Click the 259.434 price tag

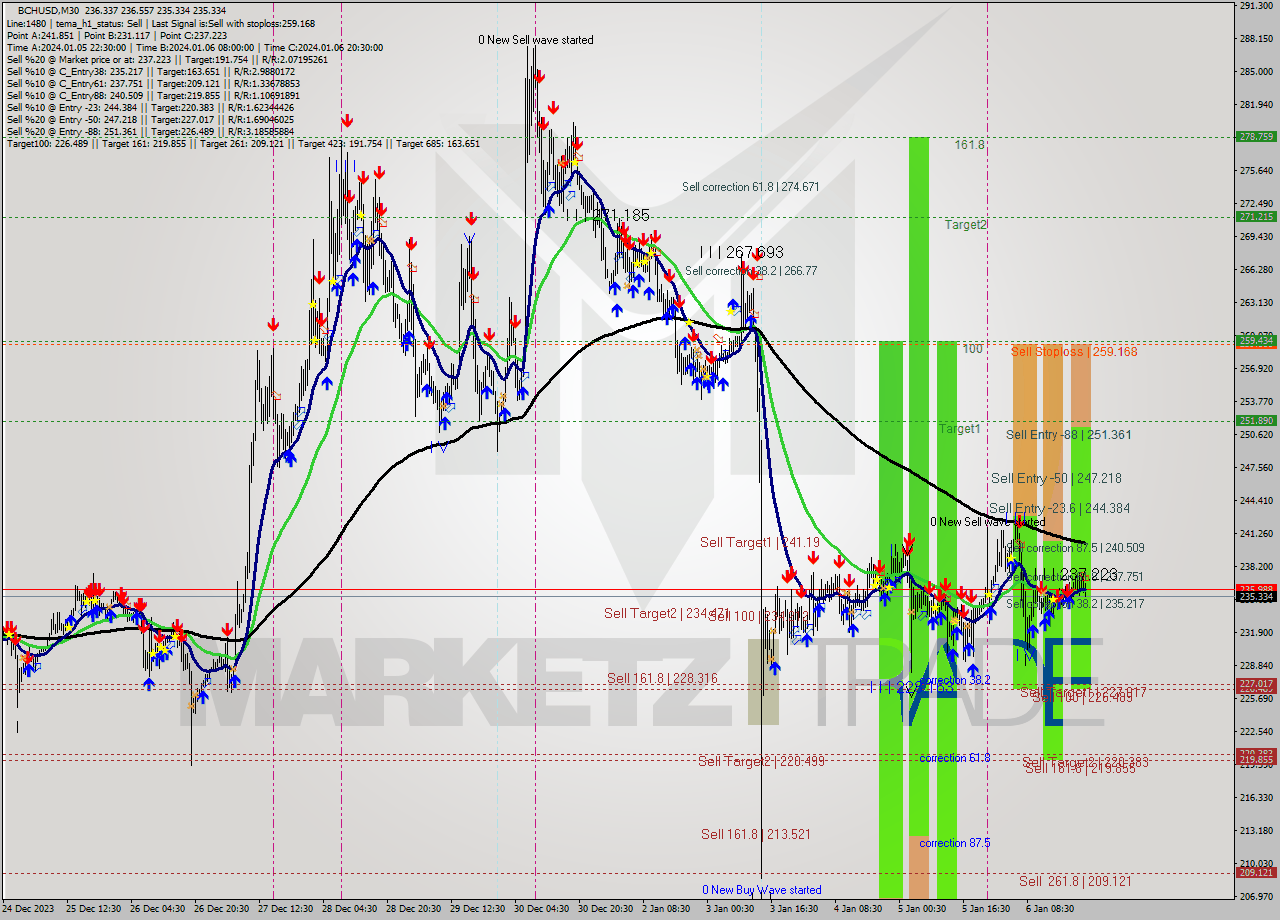coord(1256,341)
